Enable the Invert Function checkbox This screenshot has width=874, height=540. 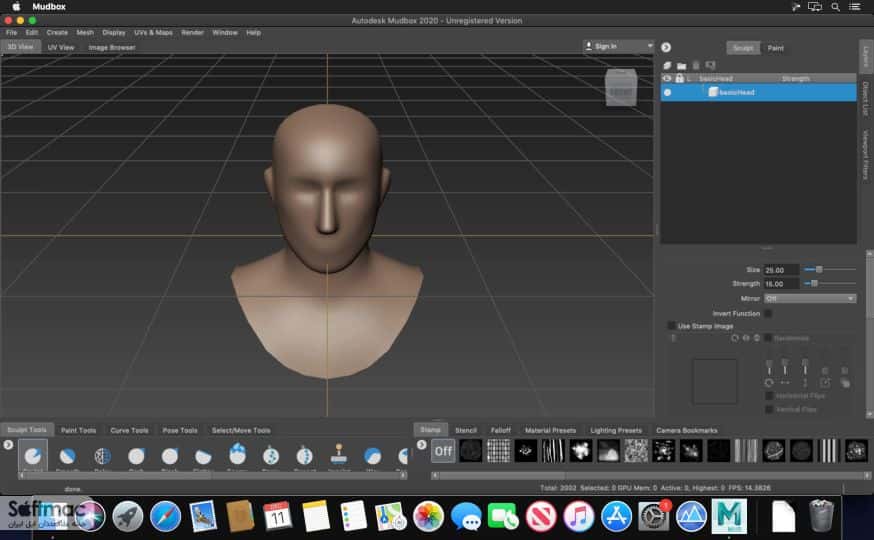coord(768,314)
